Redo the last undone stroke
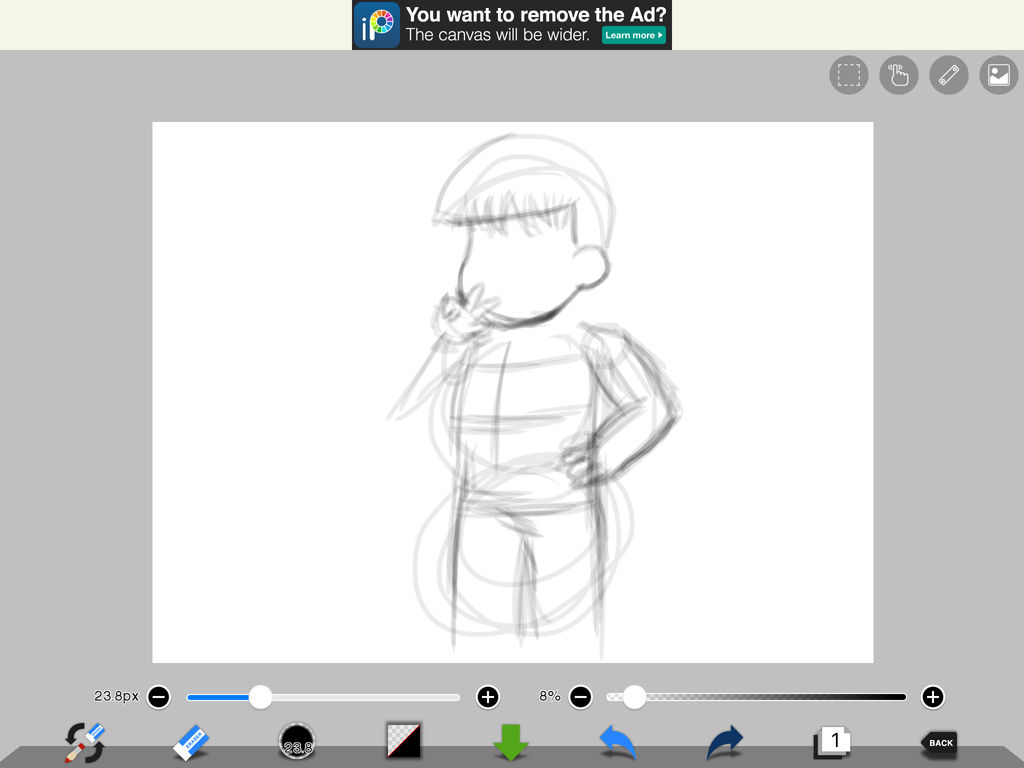This screenshot has width=1024, height=768. click(x=724, y=743)
